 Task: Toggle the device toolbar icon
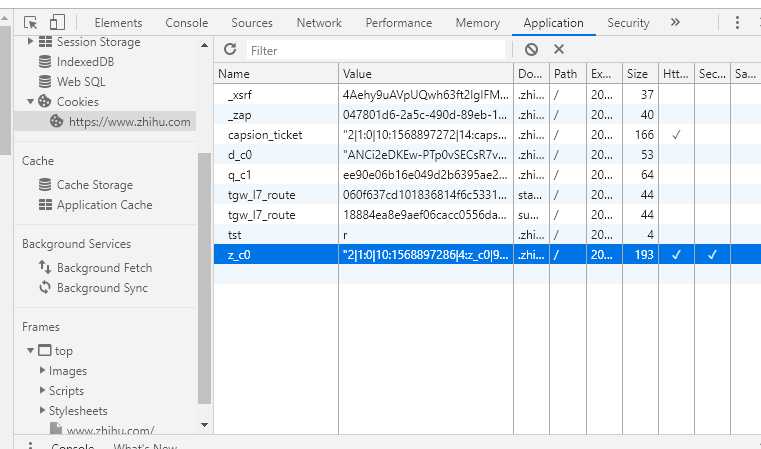(57, 22)
